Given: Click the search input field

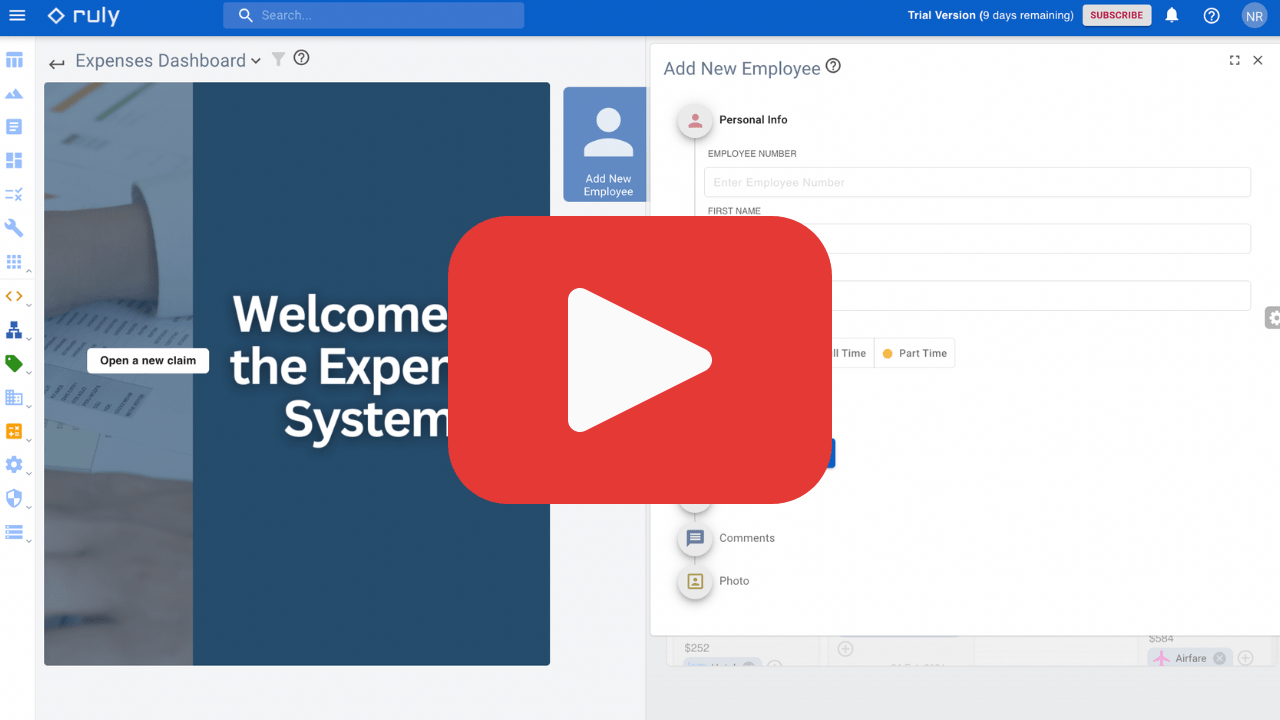Looking at the screenshot, I should coord(374,15).
